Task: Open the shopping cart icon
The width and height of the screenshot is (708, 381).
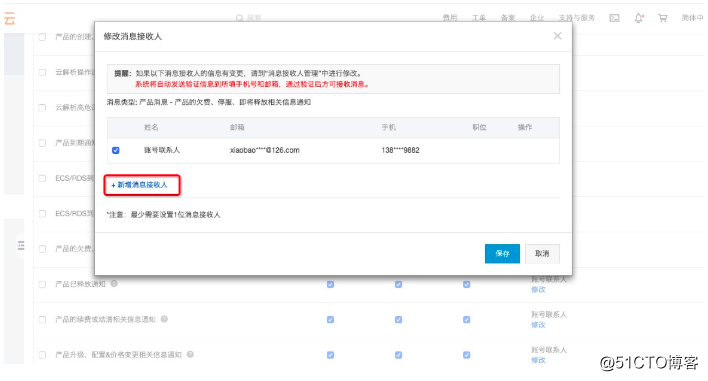Action: [x=662, y=18]
